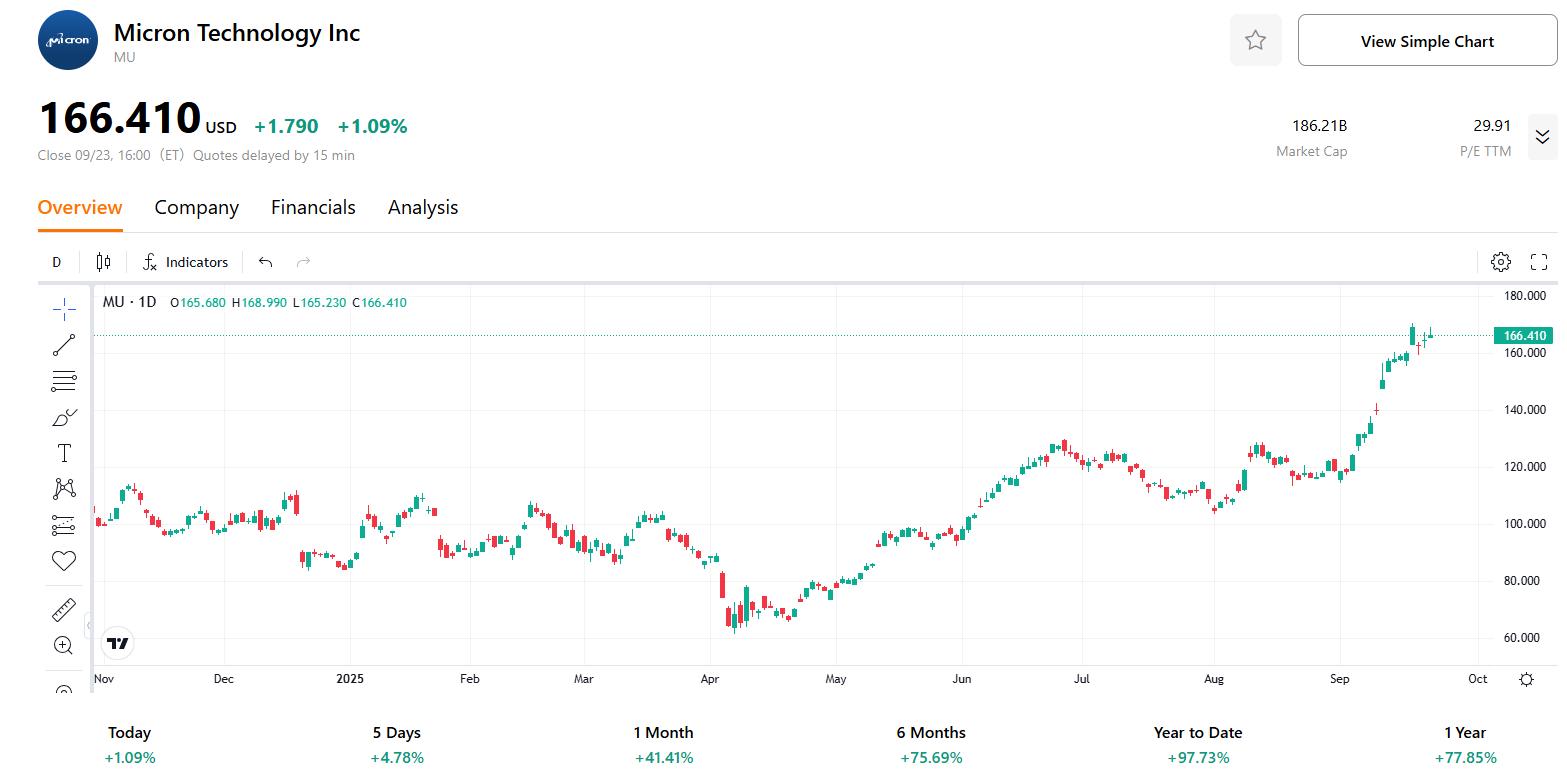The width and height of the screenshot is (1567, 770).
Task: Expand the double-chevron to show more key stats
Action: pos(1542,137)
